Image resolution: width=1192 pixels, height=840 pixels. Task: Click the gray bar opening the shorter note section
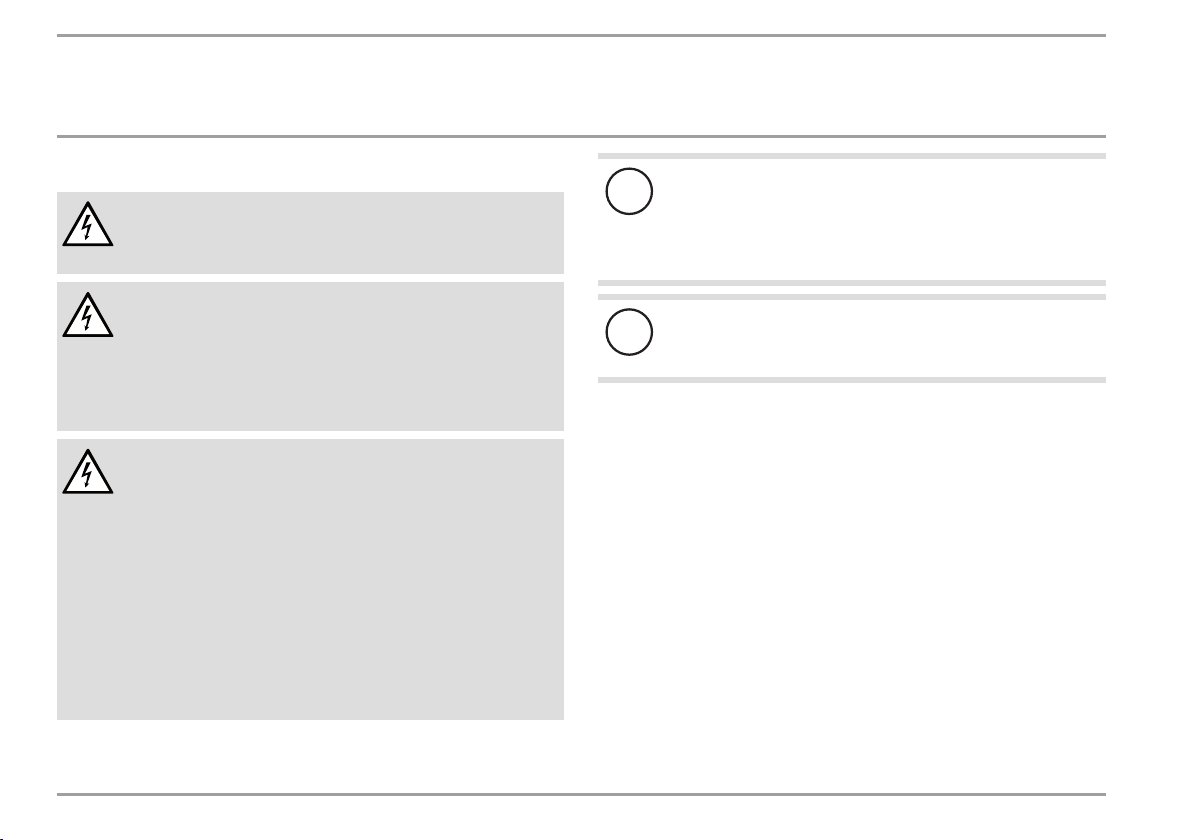pos(851,297)
